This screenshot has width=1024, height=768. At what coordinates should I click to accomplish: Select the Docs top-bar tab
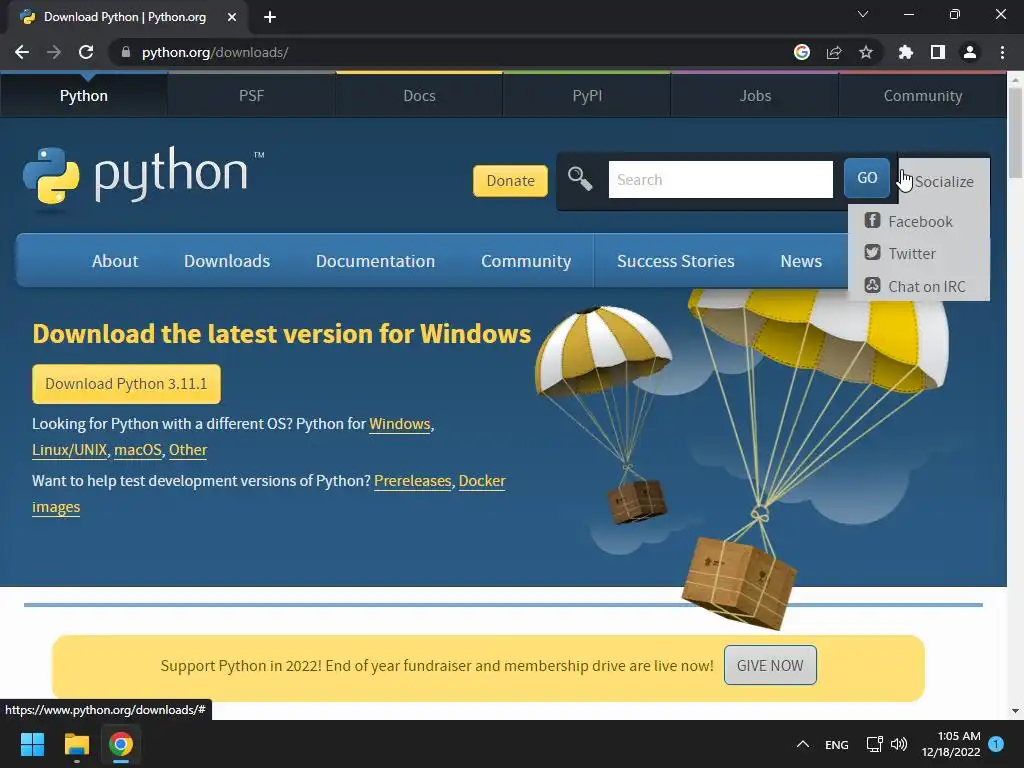[419, 95]
